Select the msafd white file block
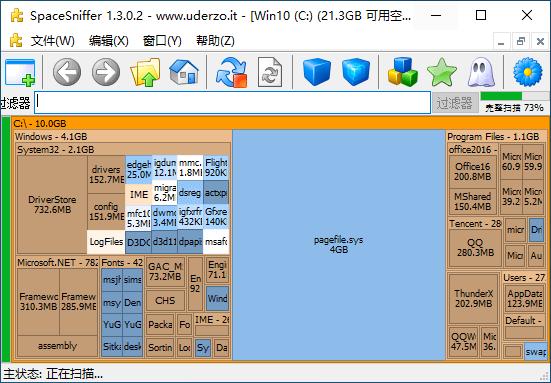Screen dimensions: 551x383 coord(216,242)
